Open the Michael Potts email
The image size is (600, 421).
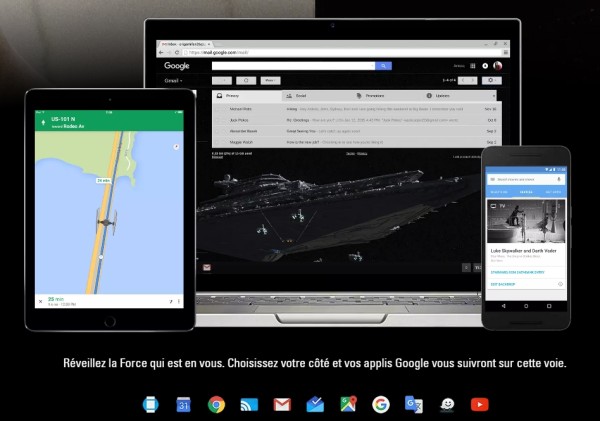click(x=357, y=109)
